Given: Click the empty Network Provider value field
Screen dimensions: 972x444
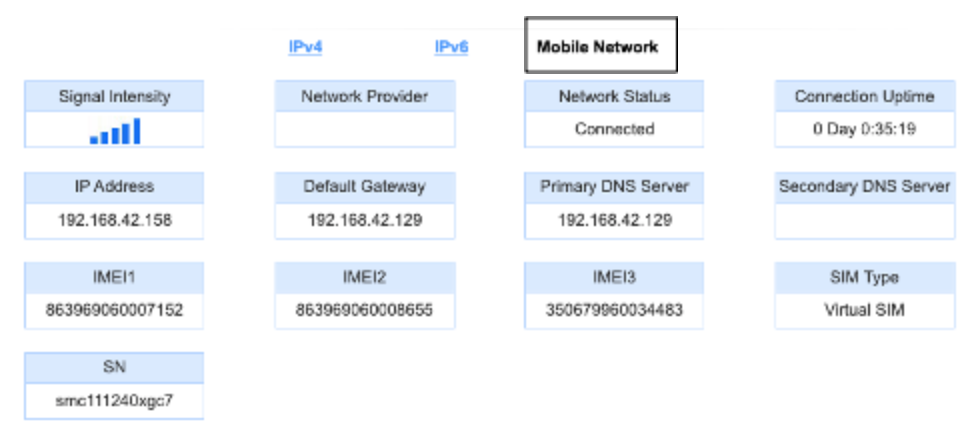Looking at the screenshot, I should (364, 130).
